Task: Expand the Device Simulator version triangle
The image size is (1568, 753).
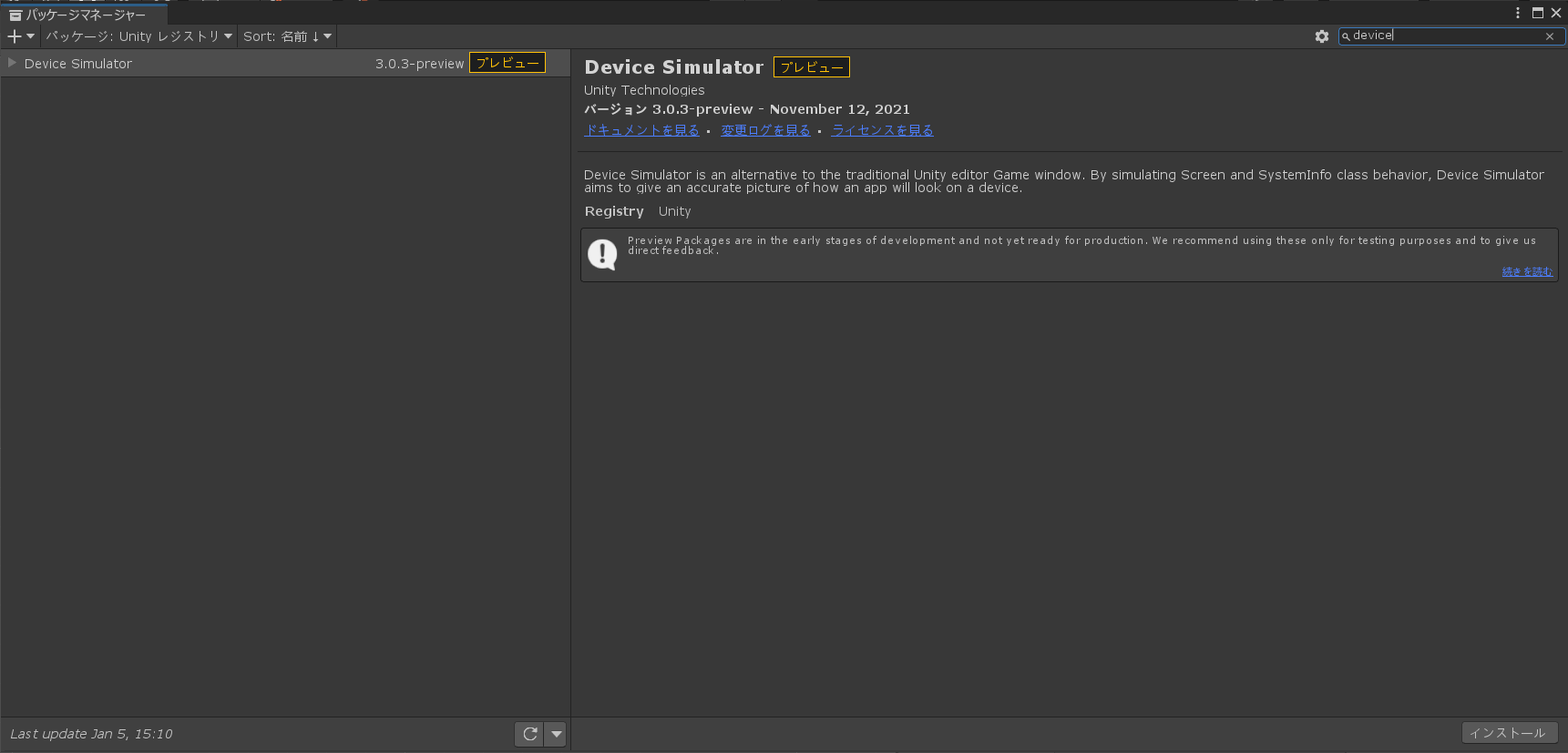Action: pos(12,63)
